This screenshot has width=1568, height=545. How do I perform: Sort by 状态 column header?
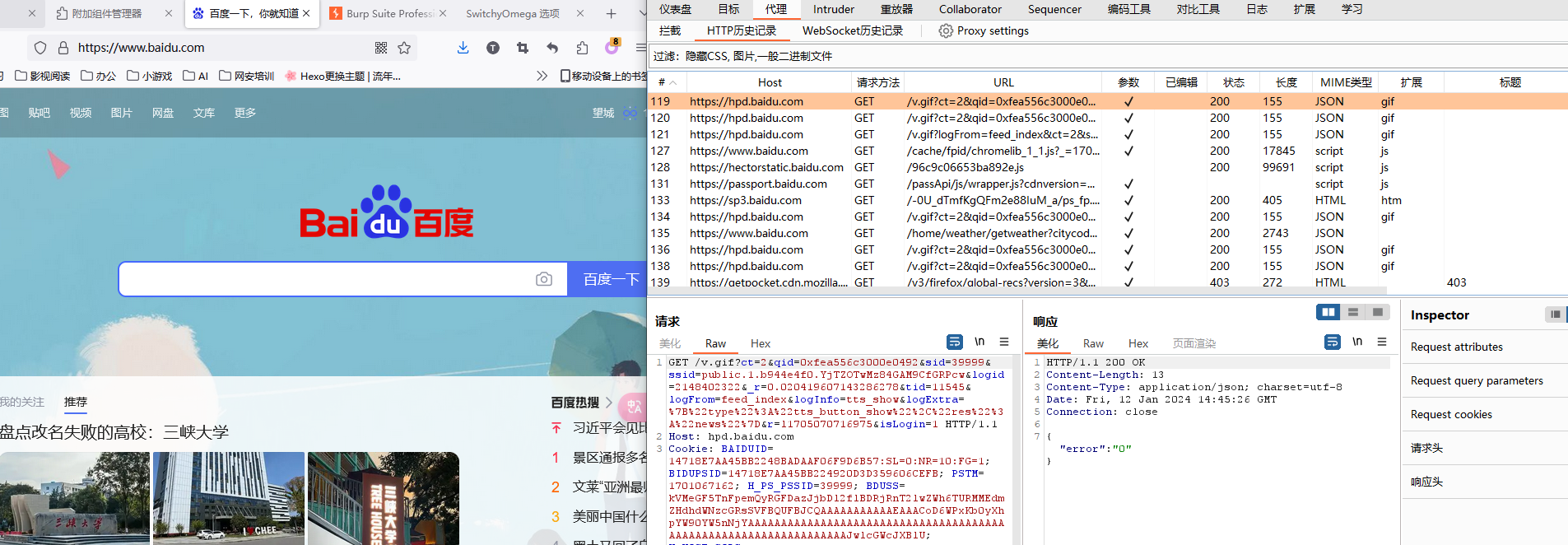pyautogui.click(x=1233, y=82)
